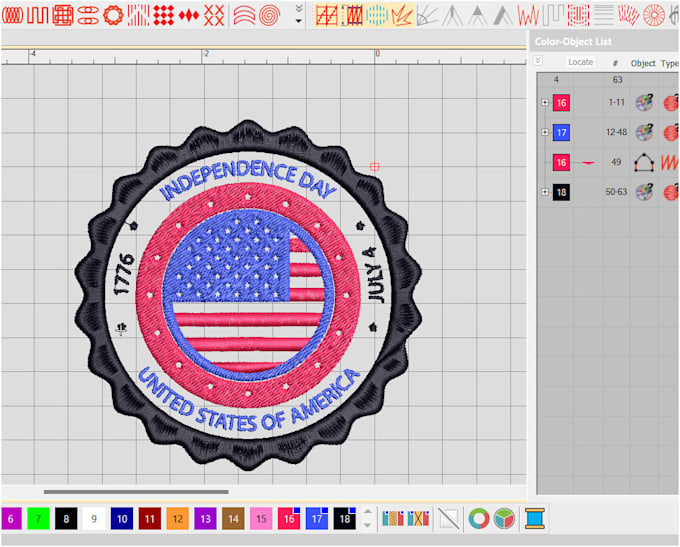Click the Object column header
This screenshot has height=547, width=680.
[643, 63]
